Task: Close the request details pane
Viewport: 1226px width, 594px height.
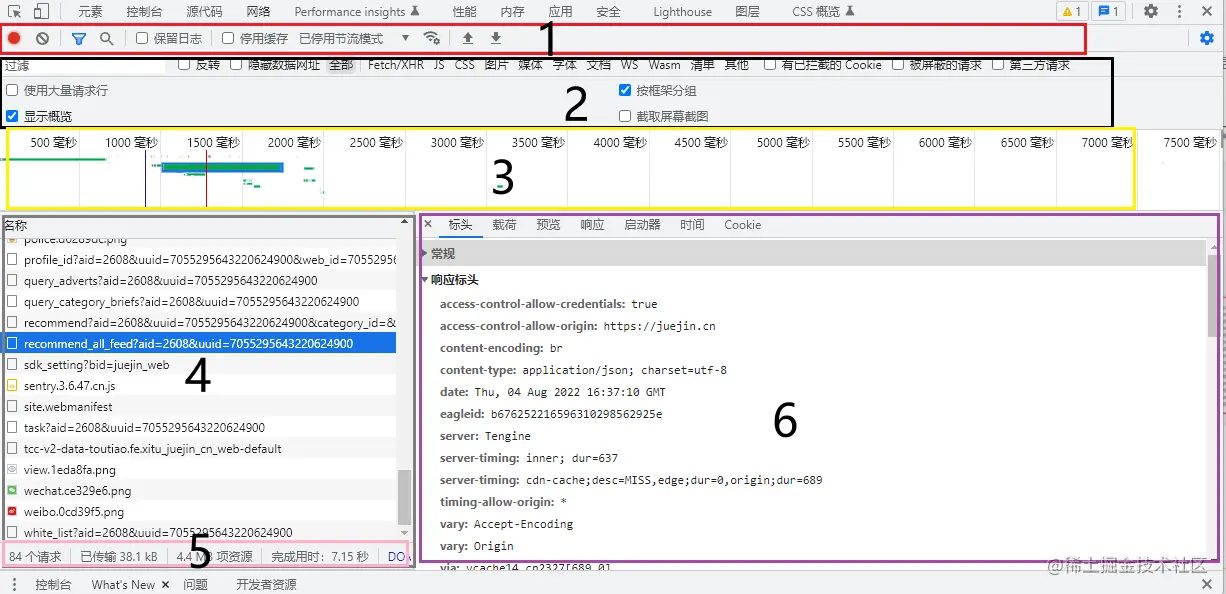Action: (428, 225)
